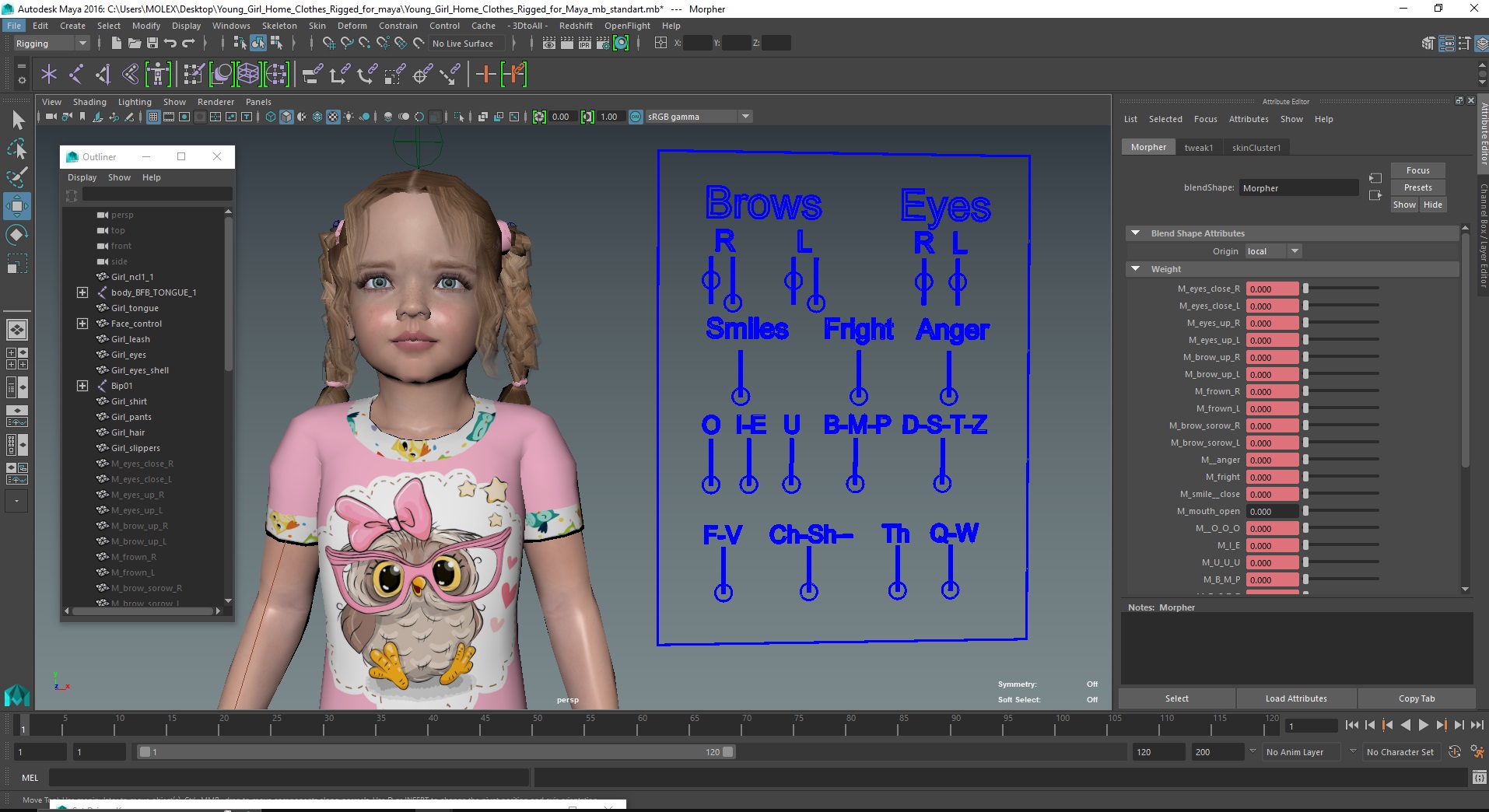Image resolution: width=1489 pixels, height=812 pixels.
Task: Select by component type mode icon
Action: (276, 44)
